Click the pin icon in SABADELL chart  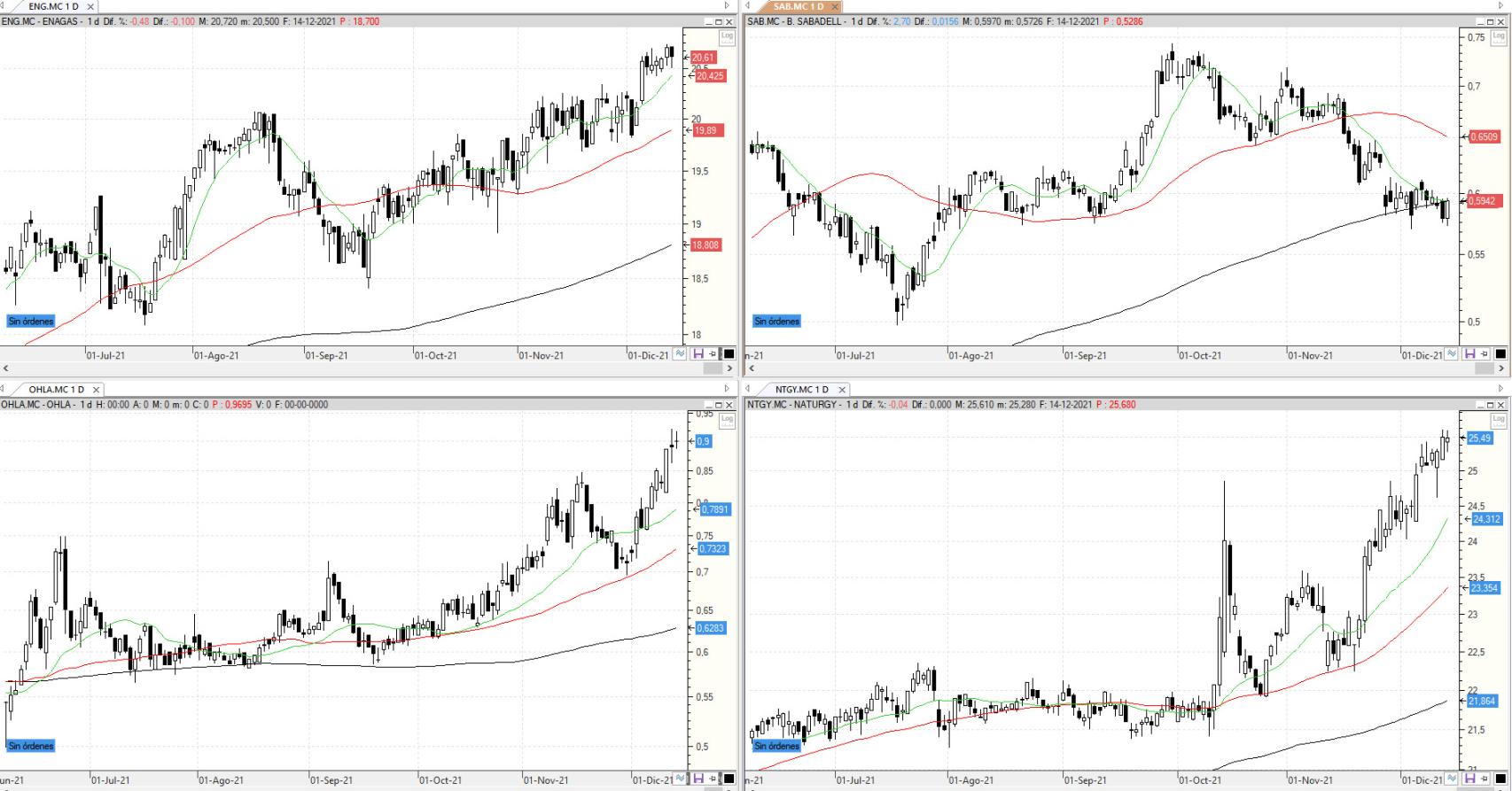click(1485, 354)
